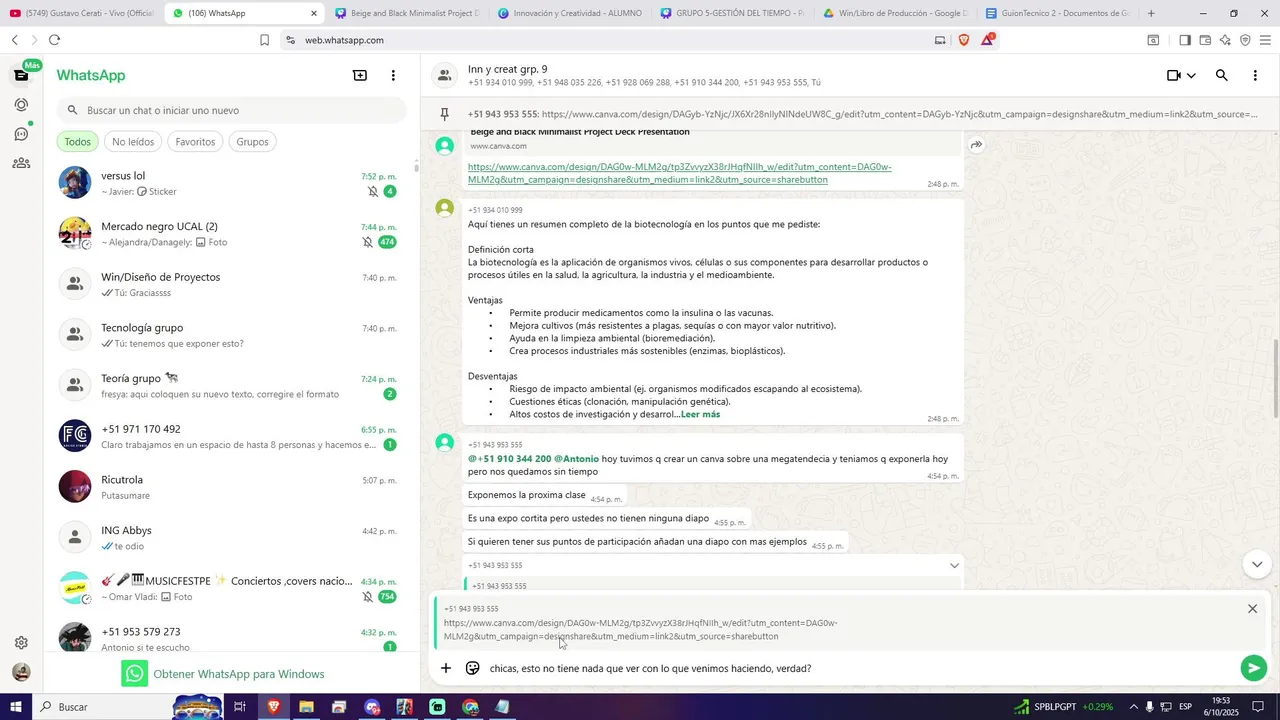Open profile avatar at bottom of left rail
1280x720 pixels.
pyautogui.click(x=21, y=672)
